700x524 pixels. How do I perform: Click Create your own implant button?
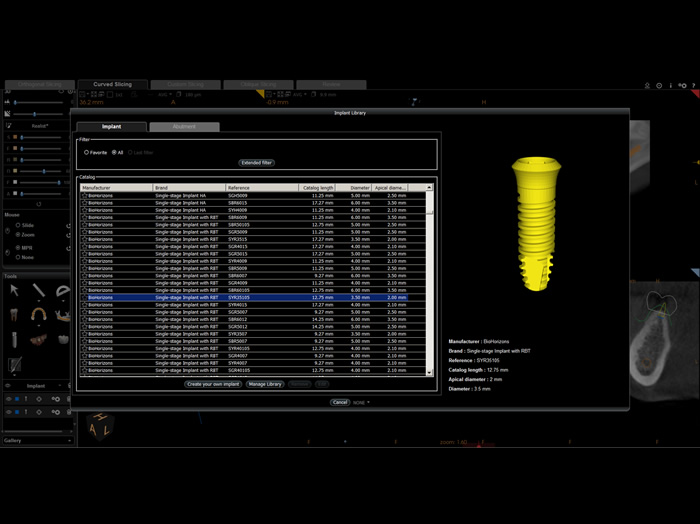point(213,384)
